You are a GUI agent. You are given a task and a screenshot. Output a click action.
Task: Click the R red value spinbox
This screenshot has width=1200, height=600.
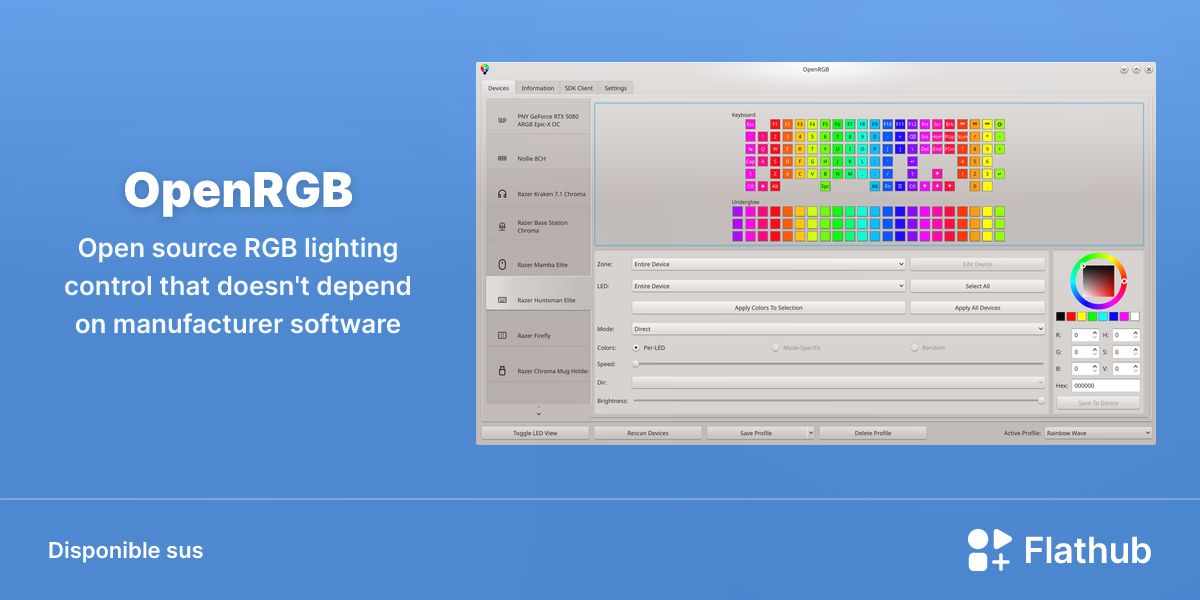point(1085,335)
